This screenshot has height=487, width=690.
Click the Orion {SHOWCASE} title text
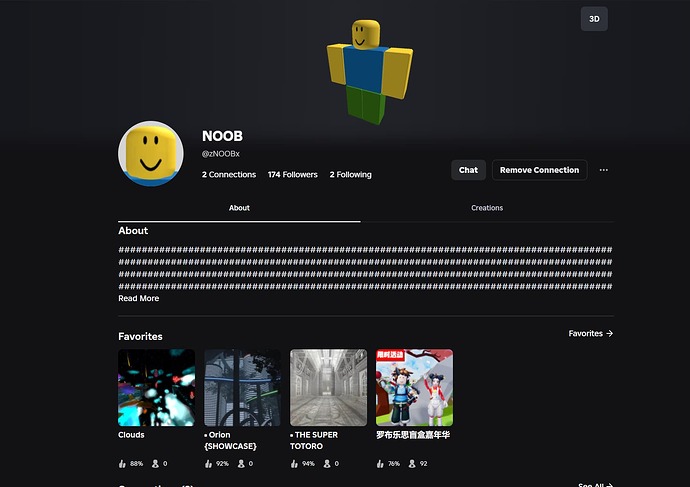pyautogui.click(x=231, y=440)
